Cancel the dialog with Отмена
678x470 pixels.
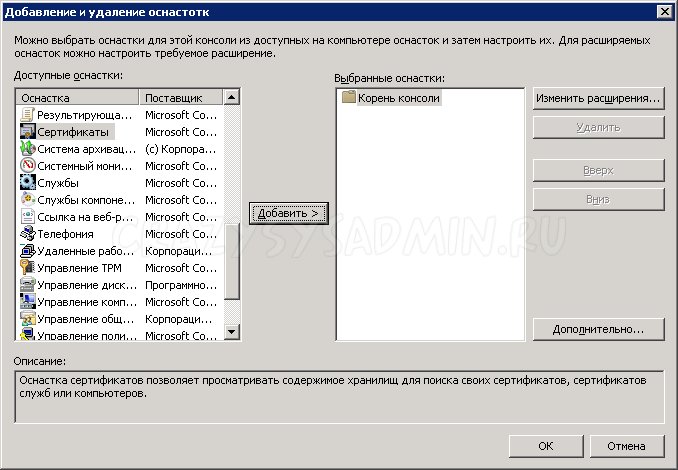coord(627,446)
